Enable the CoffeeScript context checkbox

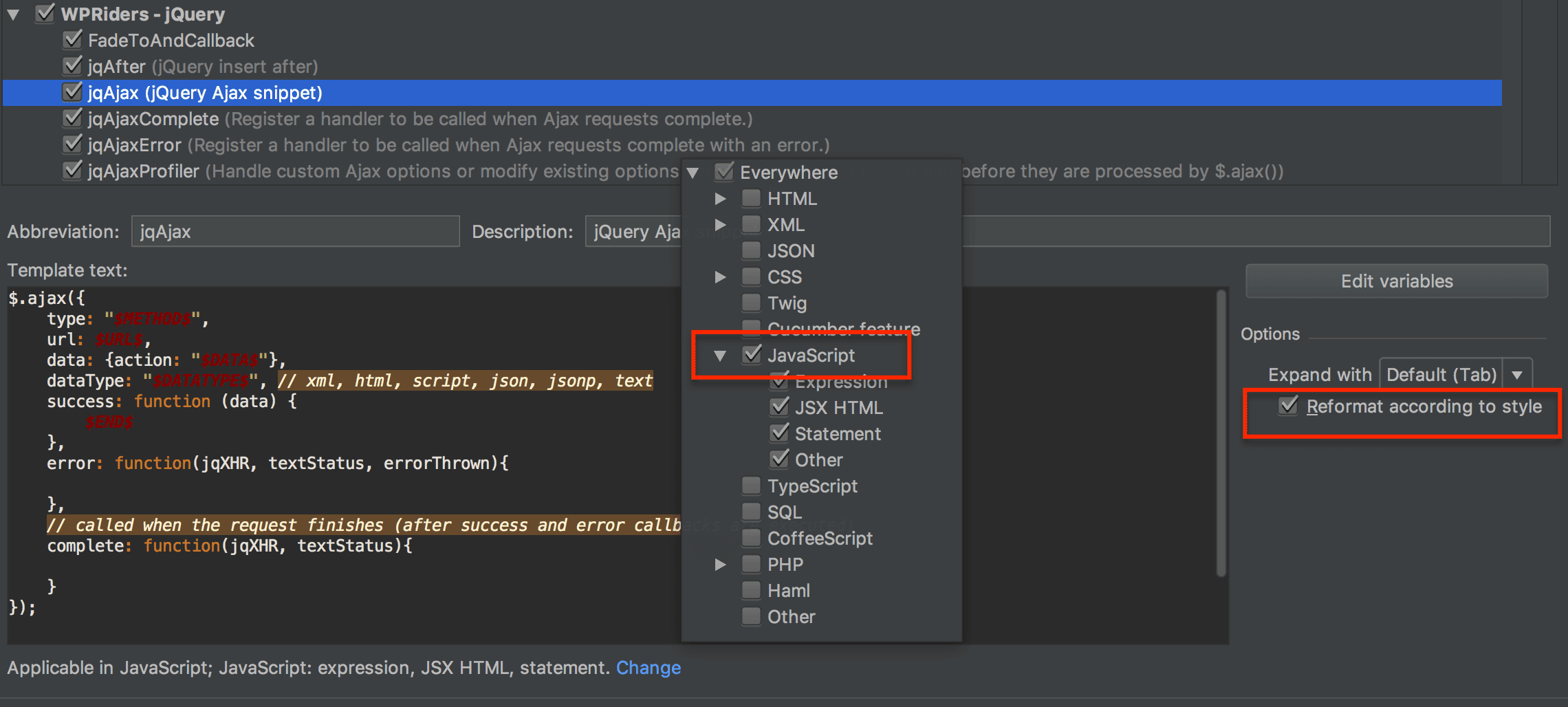pos(752,538)
